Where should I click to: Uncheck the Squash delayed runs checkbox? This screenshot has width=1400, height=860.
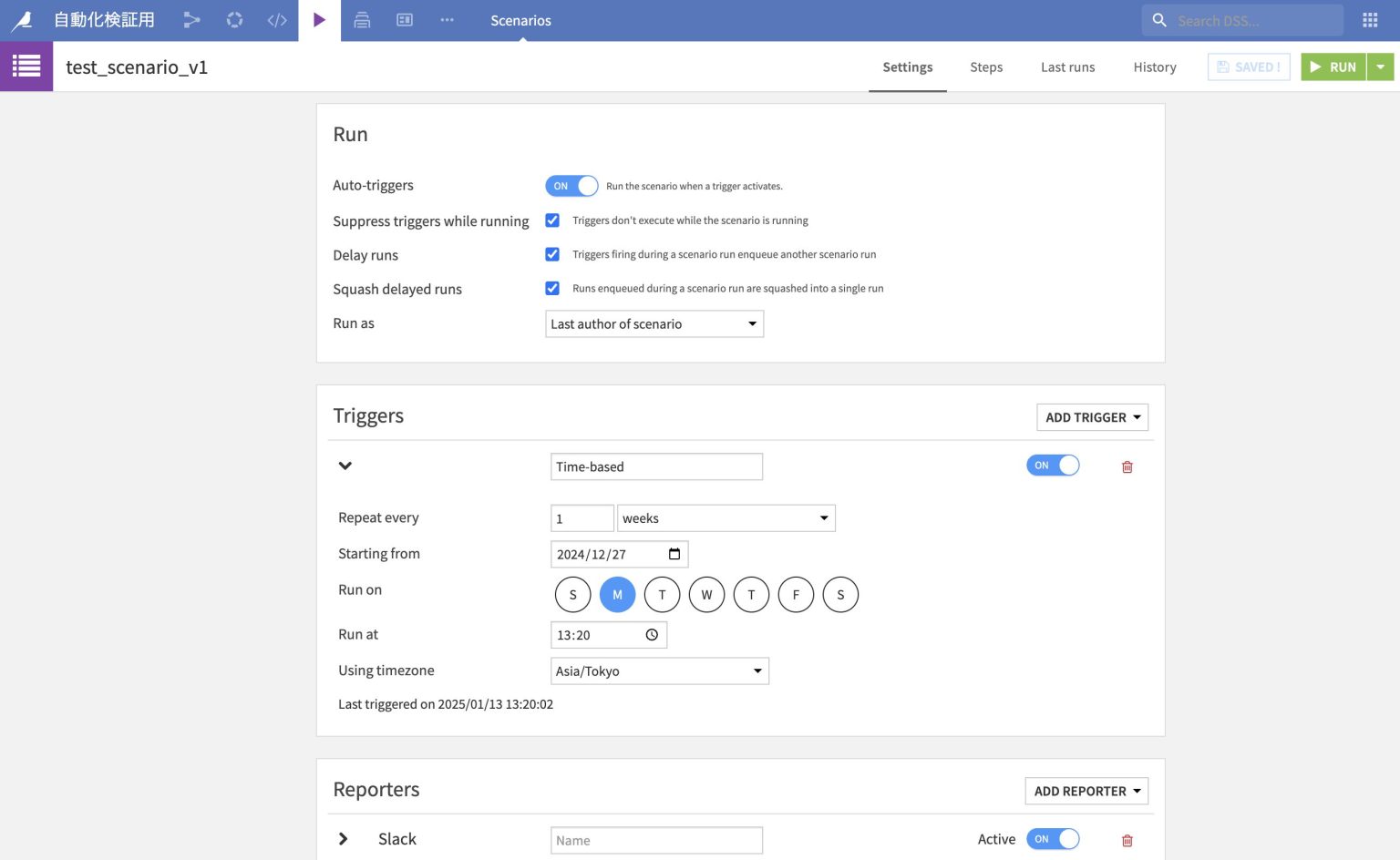pos(552,289)
